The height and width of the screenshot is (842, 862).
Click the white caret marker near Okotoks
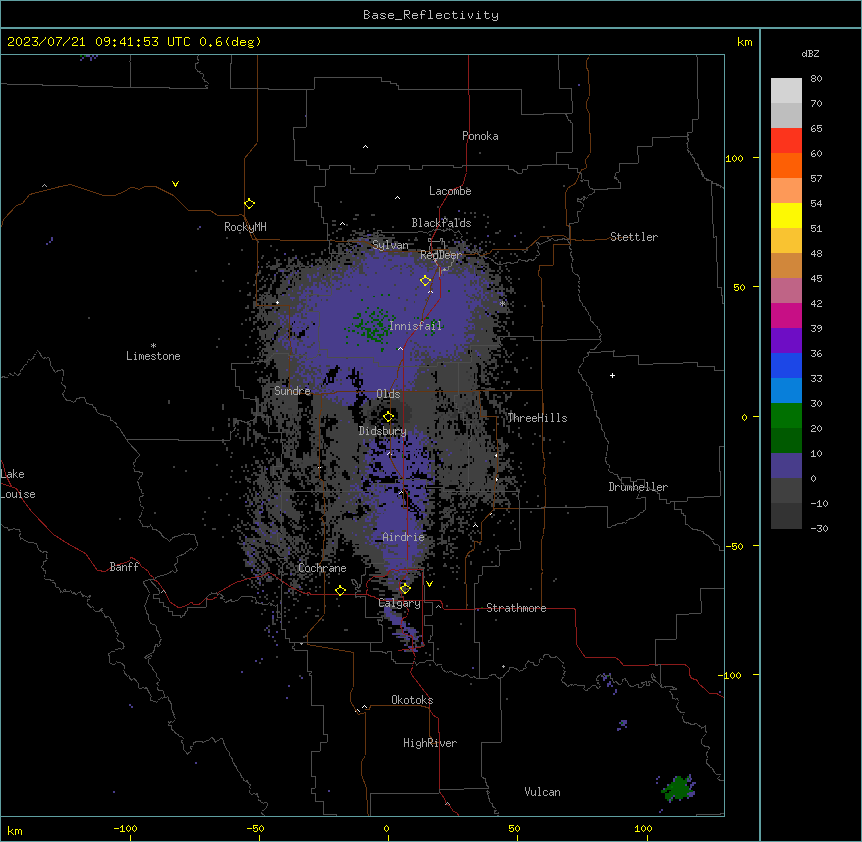click(364, 707)
